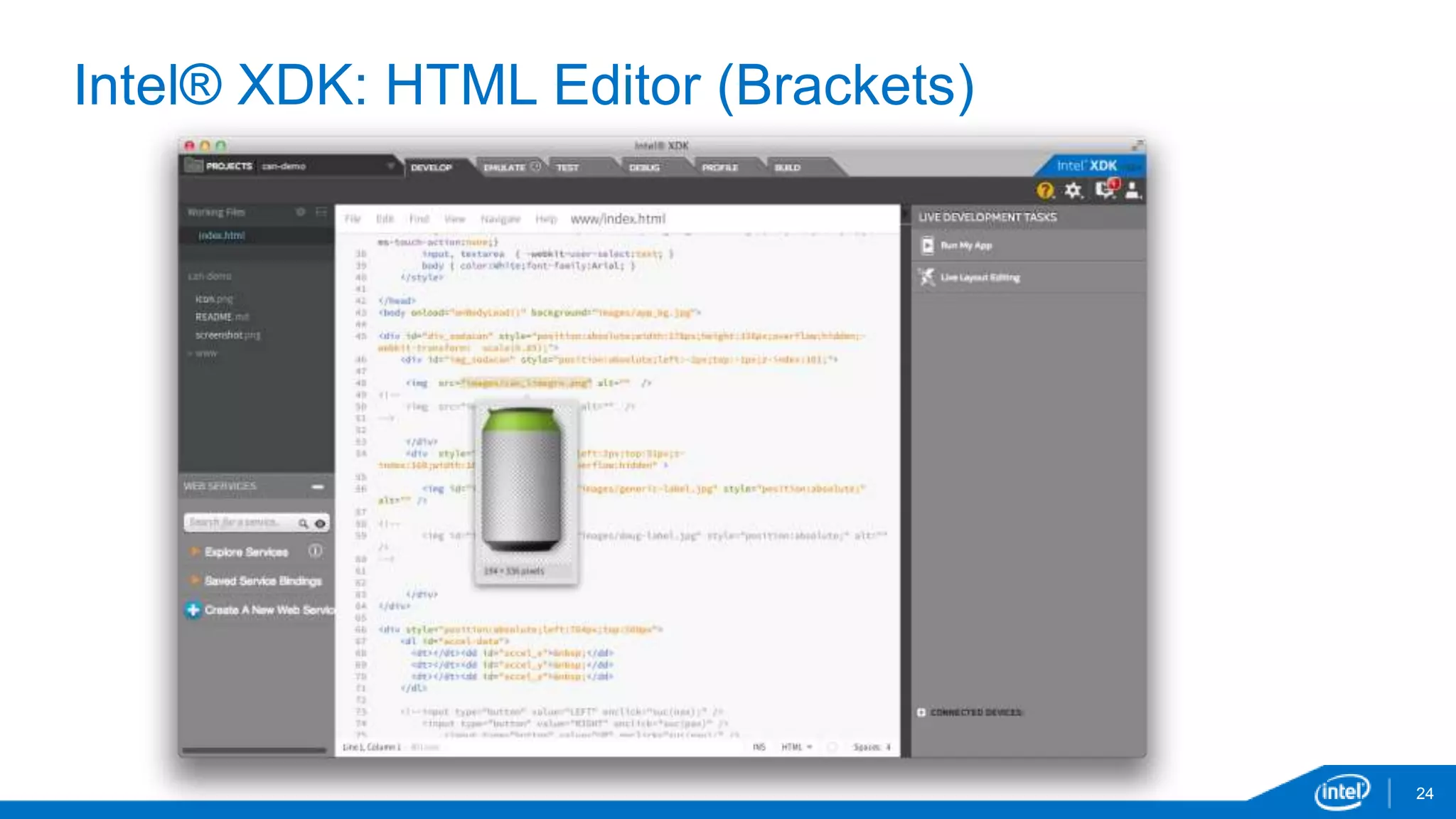The width and height of the screenshot is (1456, 819).
Task: Open the editor Navigate menu
Action: coord(500,219)
